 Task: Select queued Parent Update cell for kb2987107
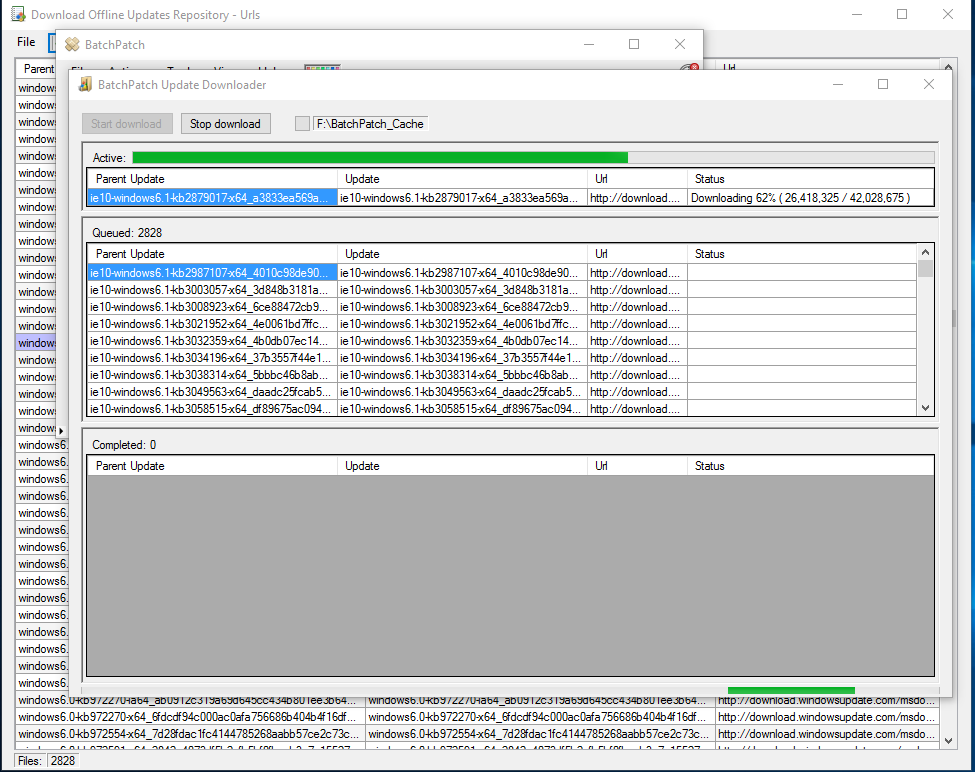coord(212,273)
